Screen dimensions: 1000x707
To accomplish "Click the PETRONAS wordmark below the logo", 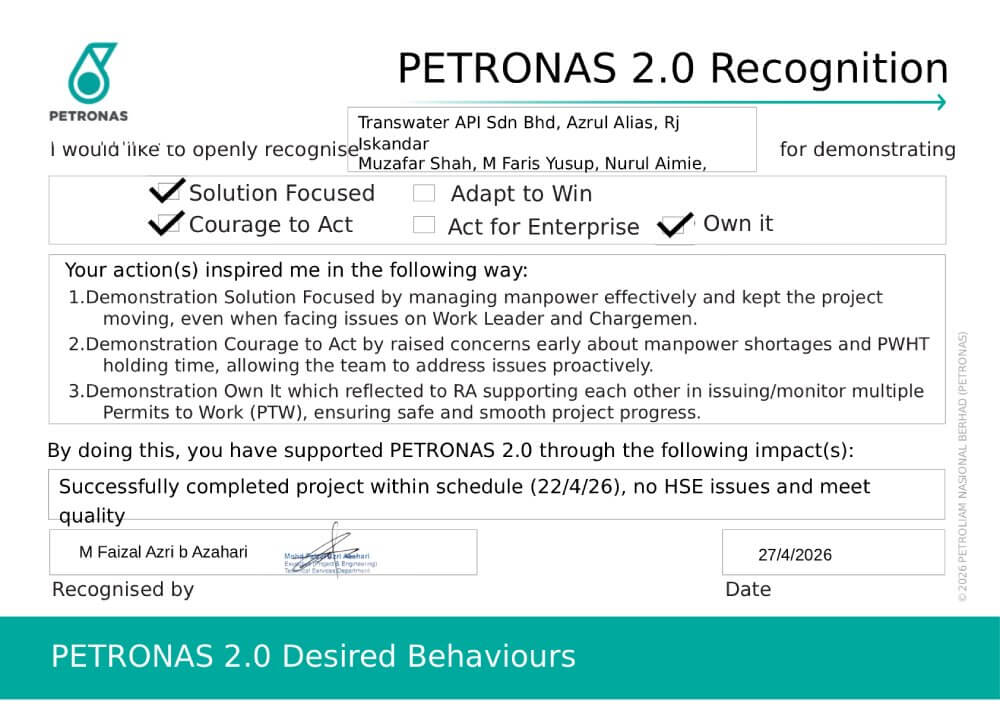I will click(x=89, y=116).
